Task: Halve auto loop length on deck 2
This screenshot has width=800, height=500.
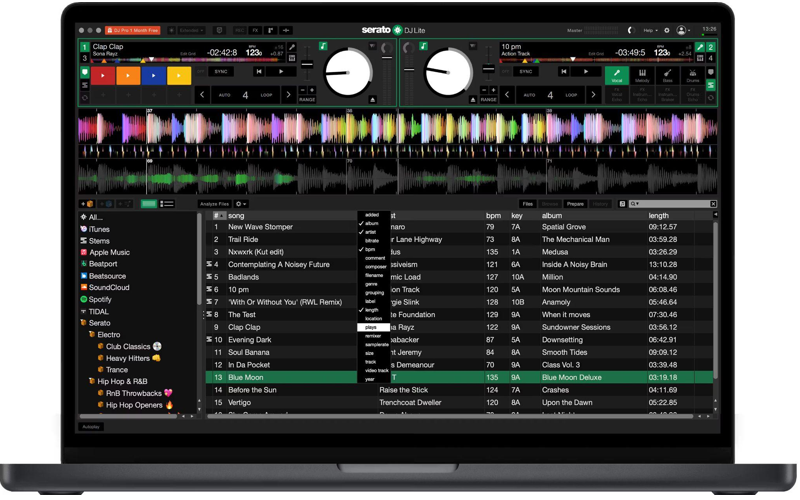Action: click(x=507, y=95)
